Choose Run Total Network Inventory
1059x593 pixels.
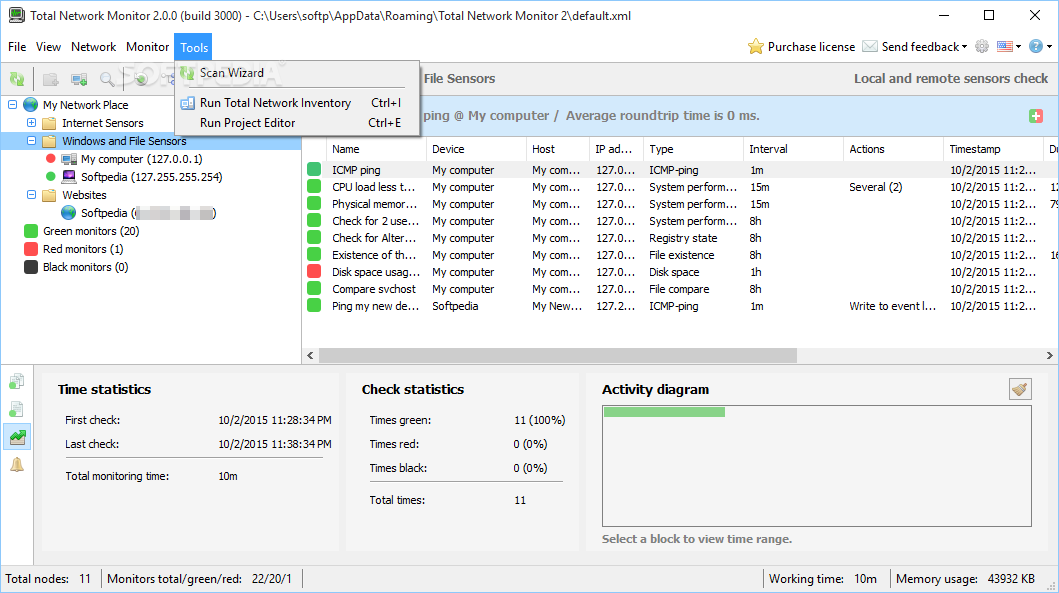point(276,103)
